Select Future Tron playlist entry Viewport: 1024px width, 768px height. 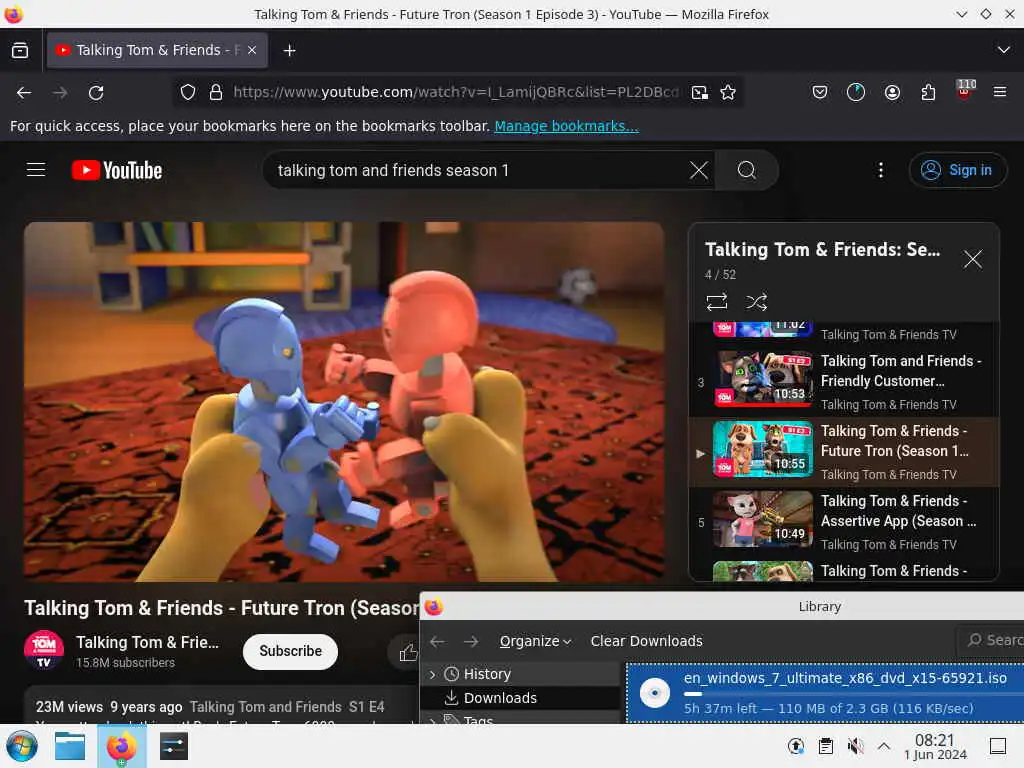tap(844, 452)
